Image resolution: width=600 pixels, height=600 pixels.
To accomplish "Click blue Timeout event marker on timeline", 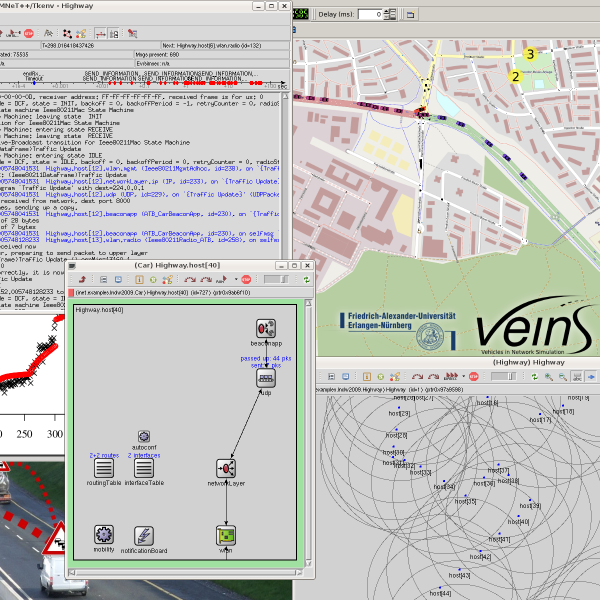I will click(x=34, y=83).
